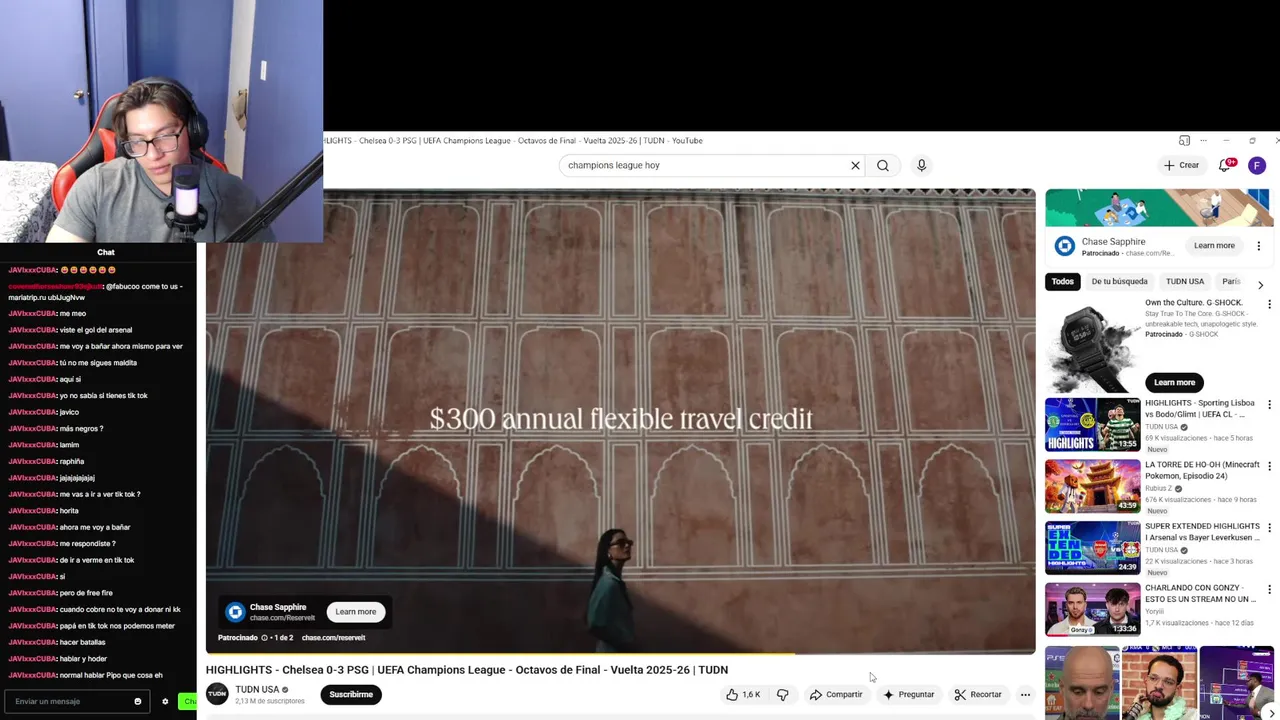
Task: Click the green Chat send button
Action: coord(188,702)
